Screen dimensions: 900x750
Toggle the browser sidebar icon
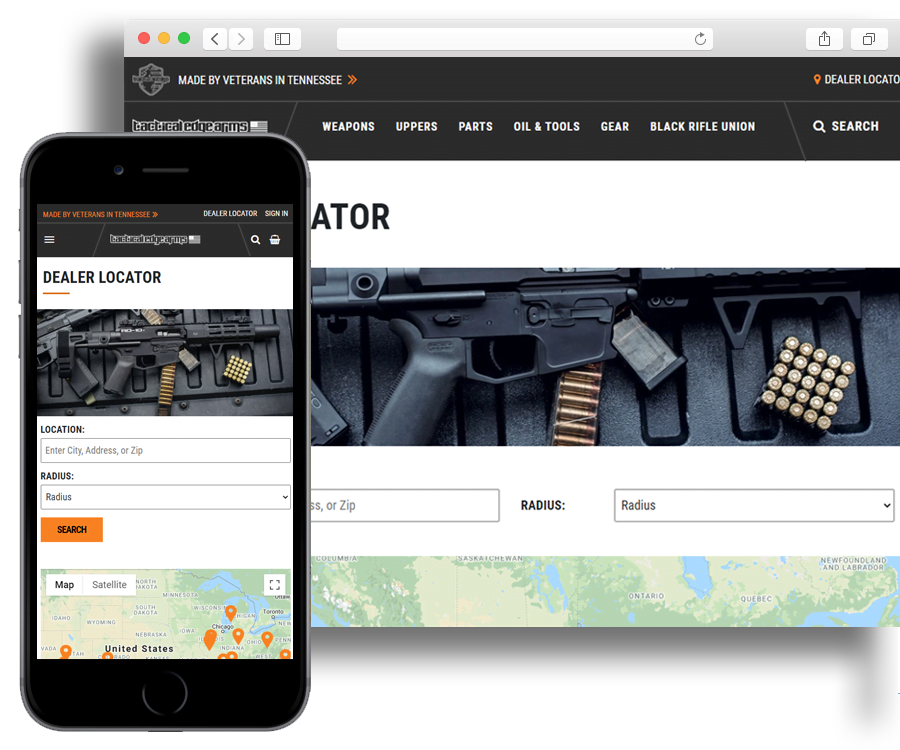(282, 39)
